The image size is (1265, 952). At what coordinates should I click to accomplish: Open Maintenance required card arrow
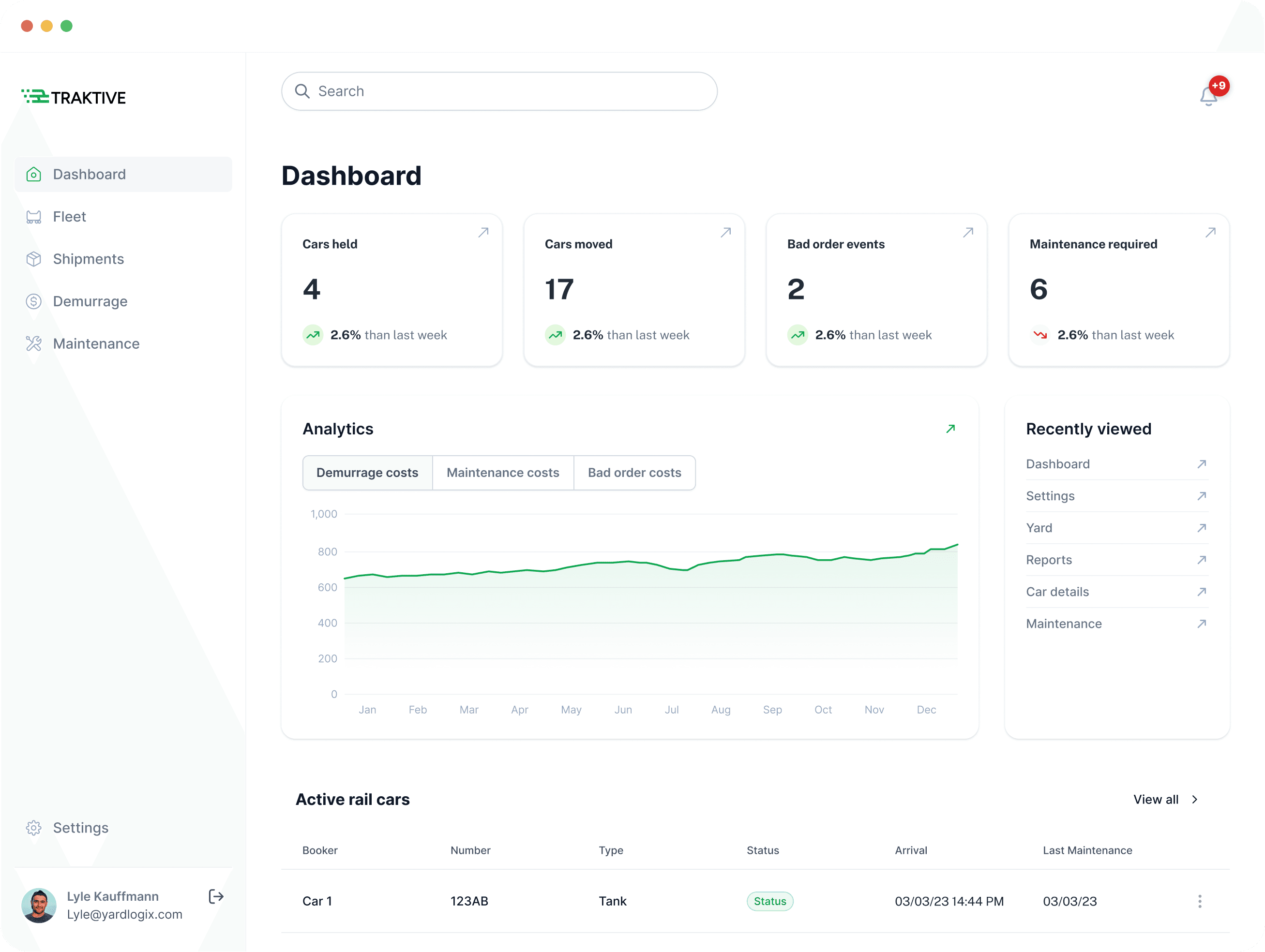[x=1210, y=232]
